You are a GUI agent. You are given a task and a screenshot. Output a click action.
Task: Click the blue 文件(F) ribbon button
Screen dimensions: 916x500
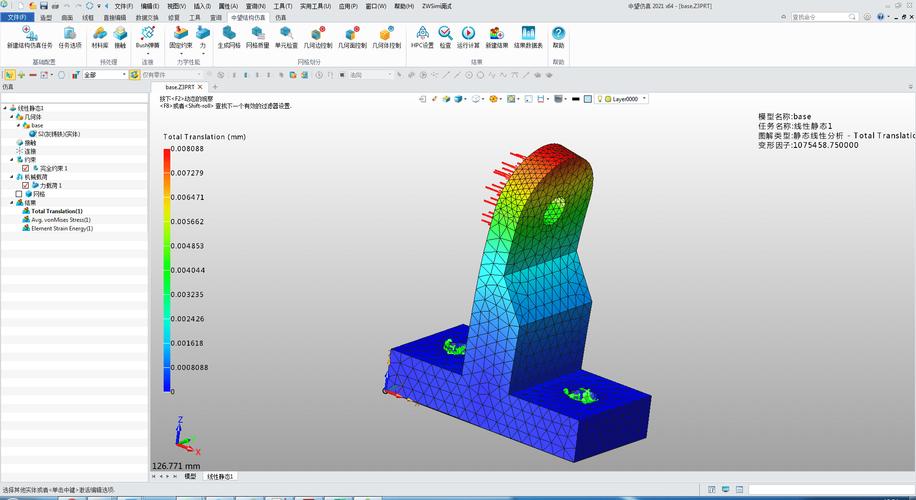[x=17, y=18]
